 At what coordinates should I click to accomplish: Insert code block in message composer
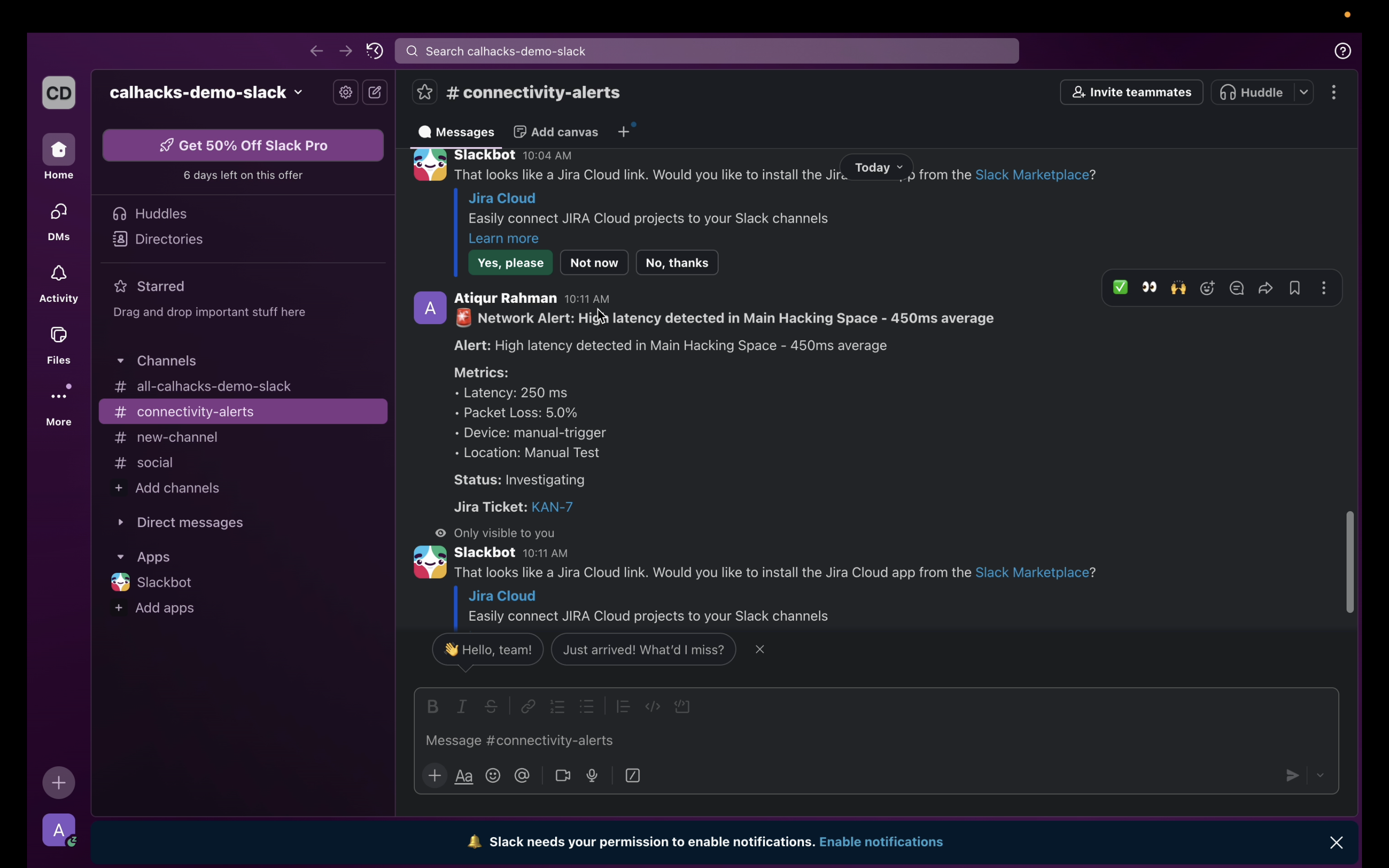pyautogui.click(x=682, y=706)
